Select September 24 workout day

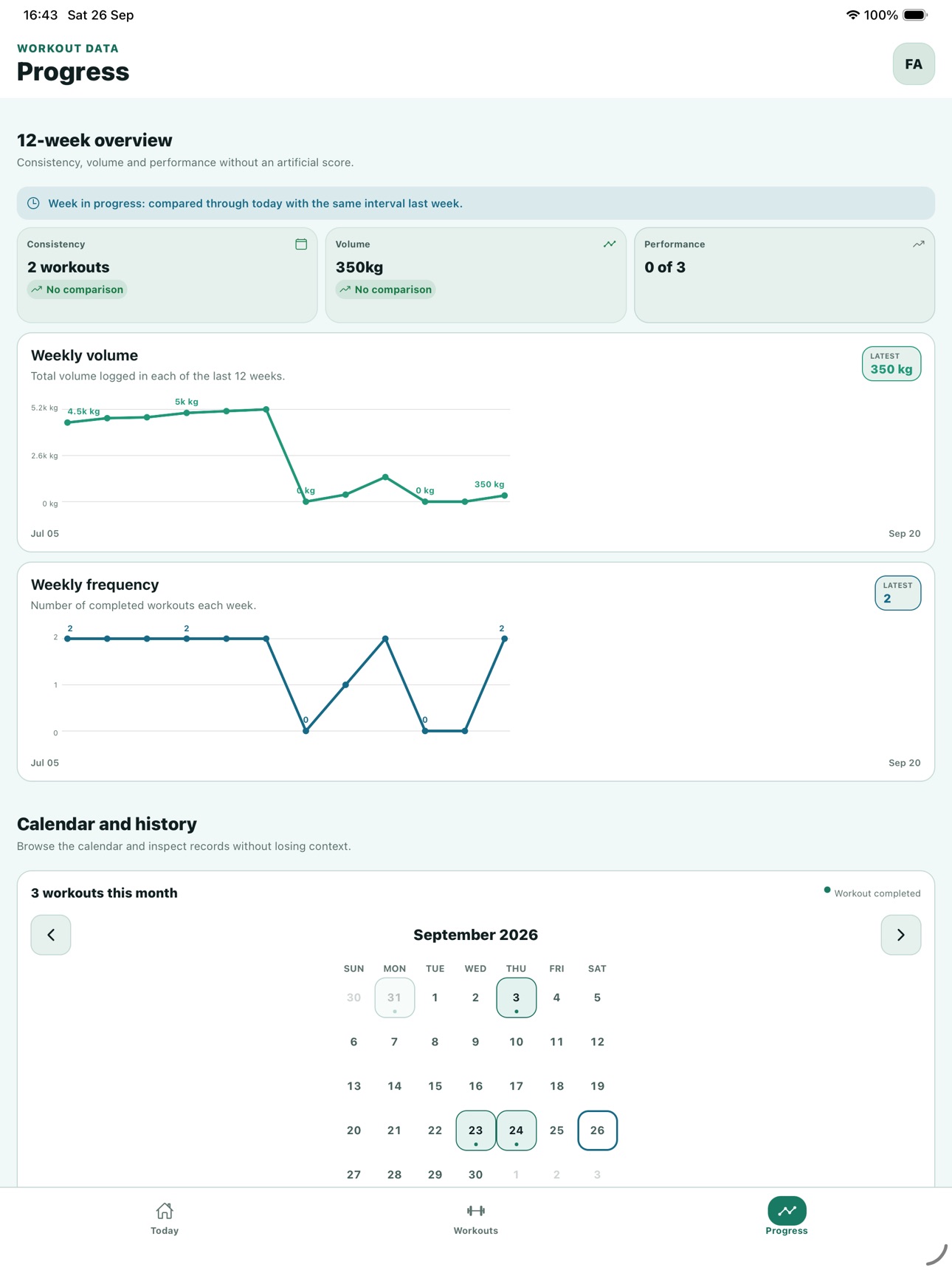click(x=517, y=1130)
